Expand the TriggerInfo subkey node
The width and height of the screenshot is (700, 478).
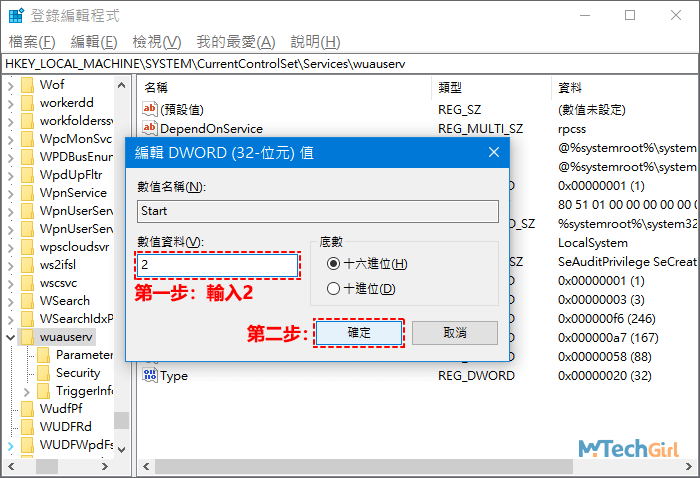(27, 391)
